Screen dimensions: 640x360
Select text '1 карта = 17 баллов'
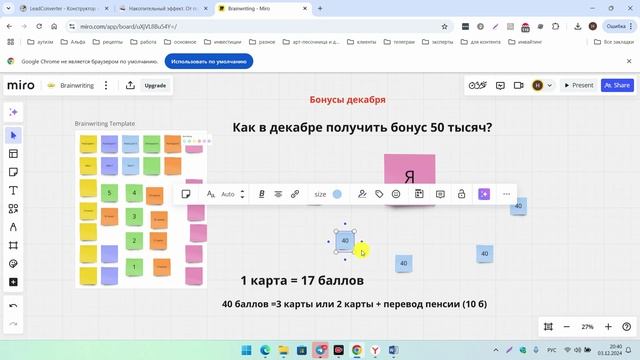click(302, 280)
